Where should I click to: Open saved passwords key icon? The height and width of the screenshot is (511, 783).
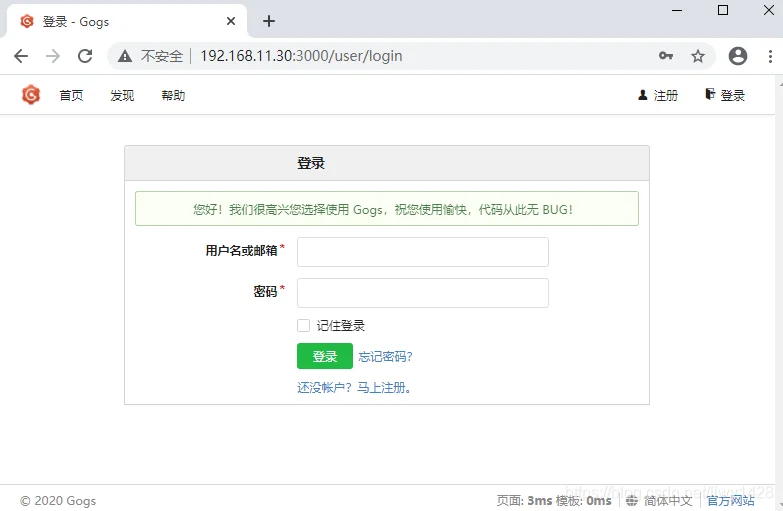[x=666, y=55]
